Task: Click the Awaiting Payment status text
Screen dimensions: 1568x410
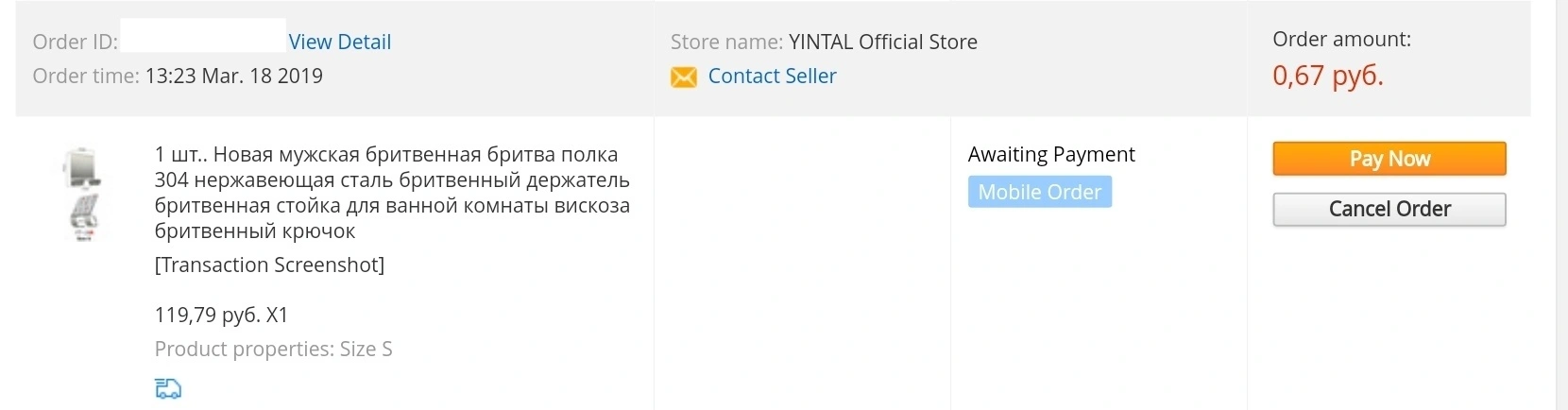Action: 1051,154
